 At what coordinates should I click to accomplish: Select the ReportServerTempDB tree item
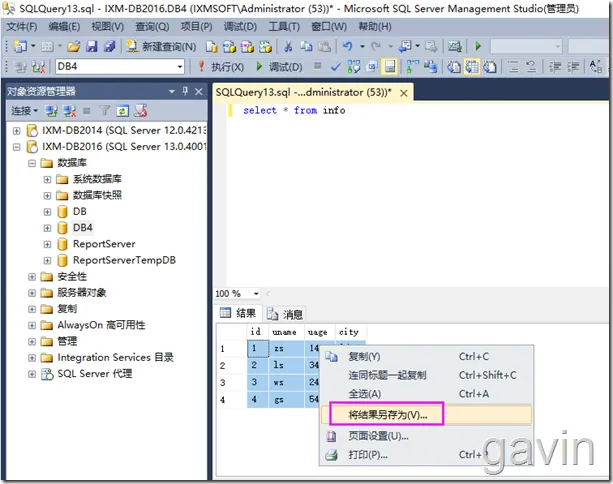click(x=124, y=260)
